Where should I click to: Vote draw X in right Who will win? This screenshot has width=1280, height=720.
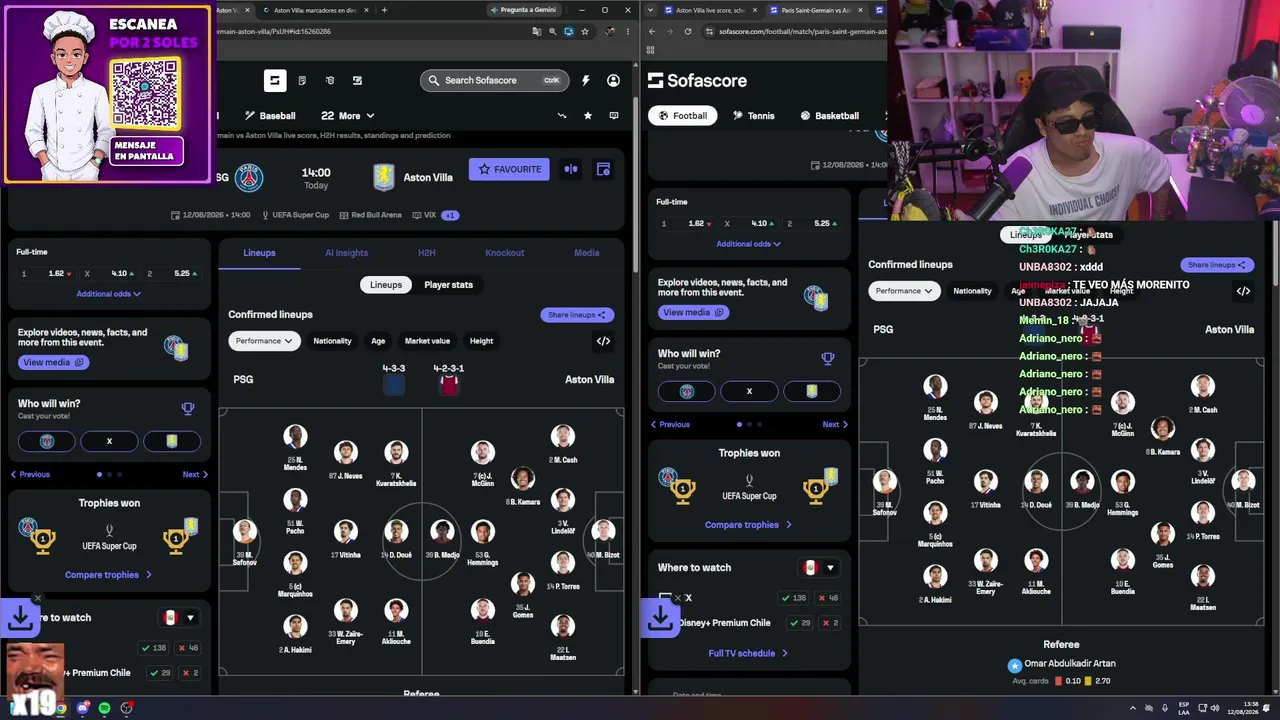[x=749, y=391]
